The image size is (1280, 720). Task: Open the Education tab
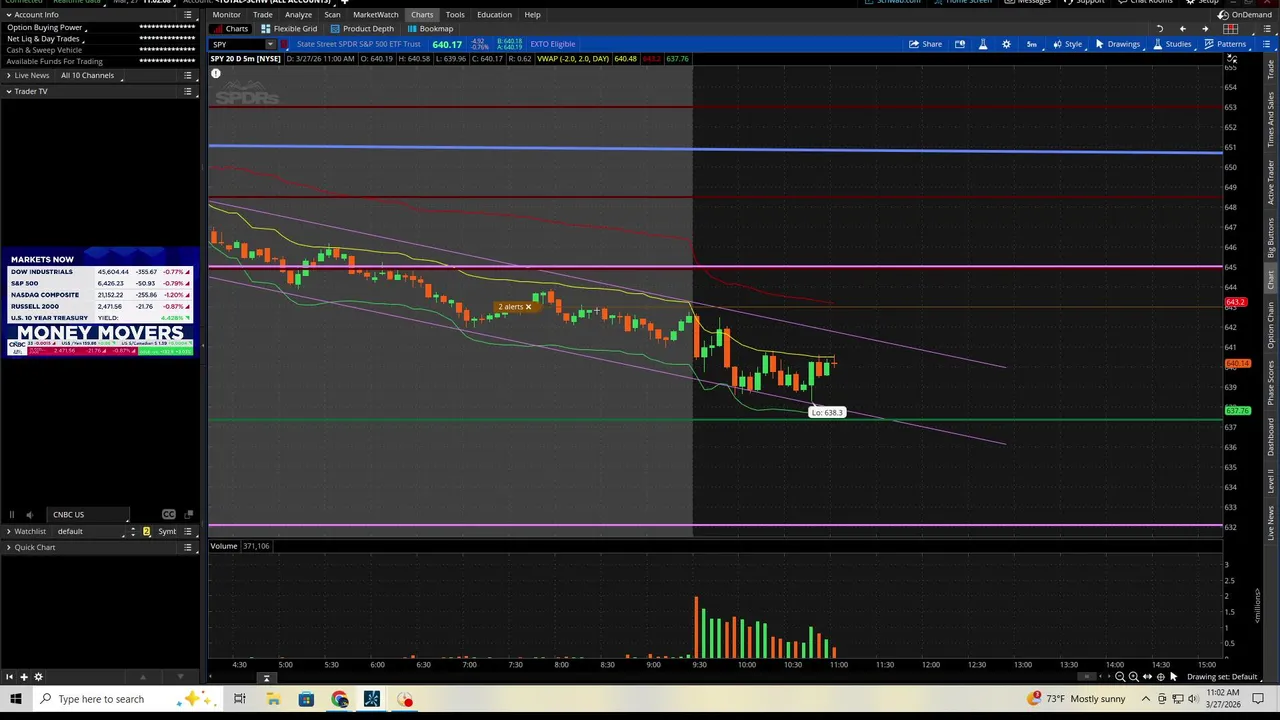(x=494, y=15)
